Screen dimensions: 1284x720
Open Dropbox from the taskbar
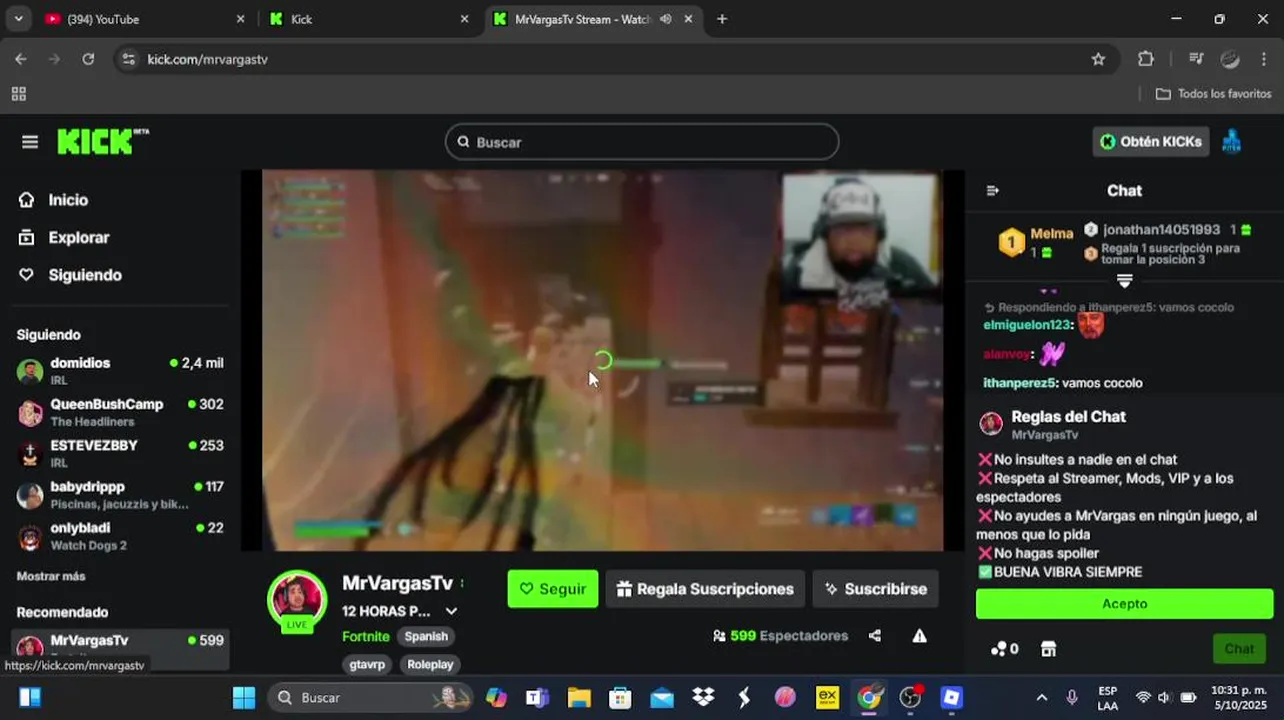pyautogui.click(x=703, y=697)
